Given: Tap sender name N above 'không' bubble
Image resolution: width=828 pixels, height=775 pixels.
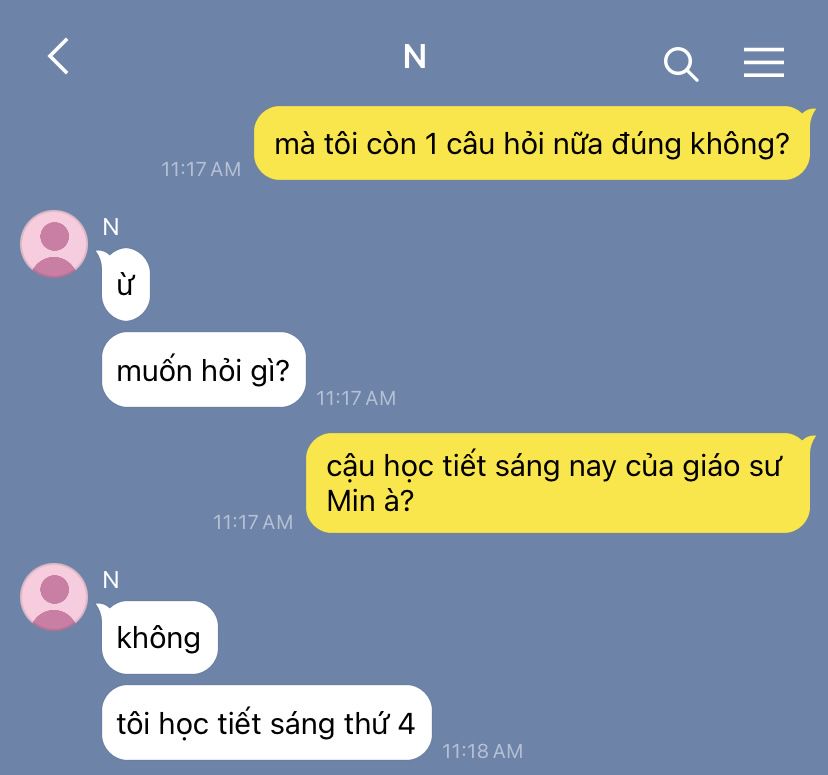Looking at the screenshot, I should [x=111, y=580].
